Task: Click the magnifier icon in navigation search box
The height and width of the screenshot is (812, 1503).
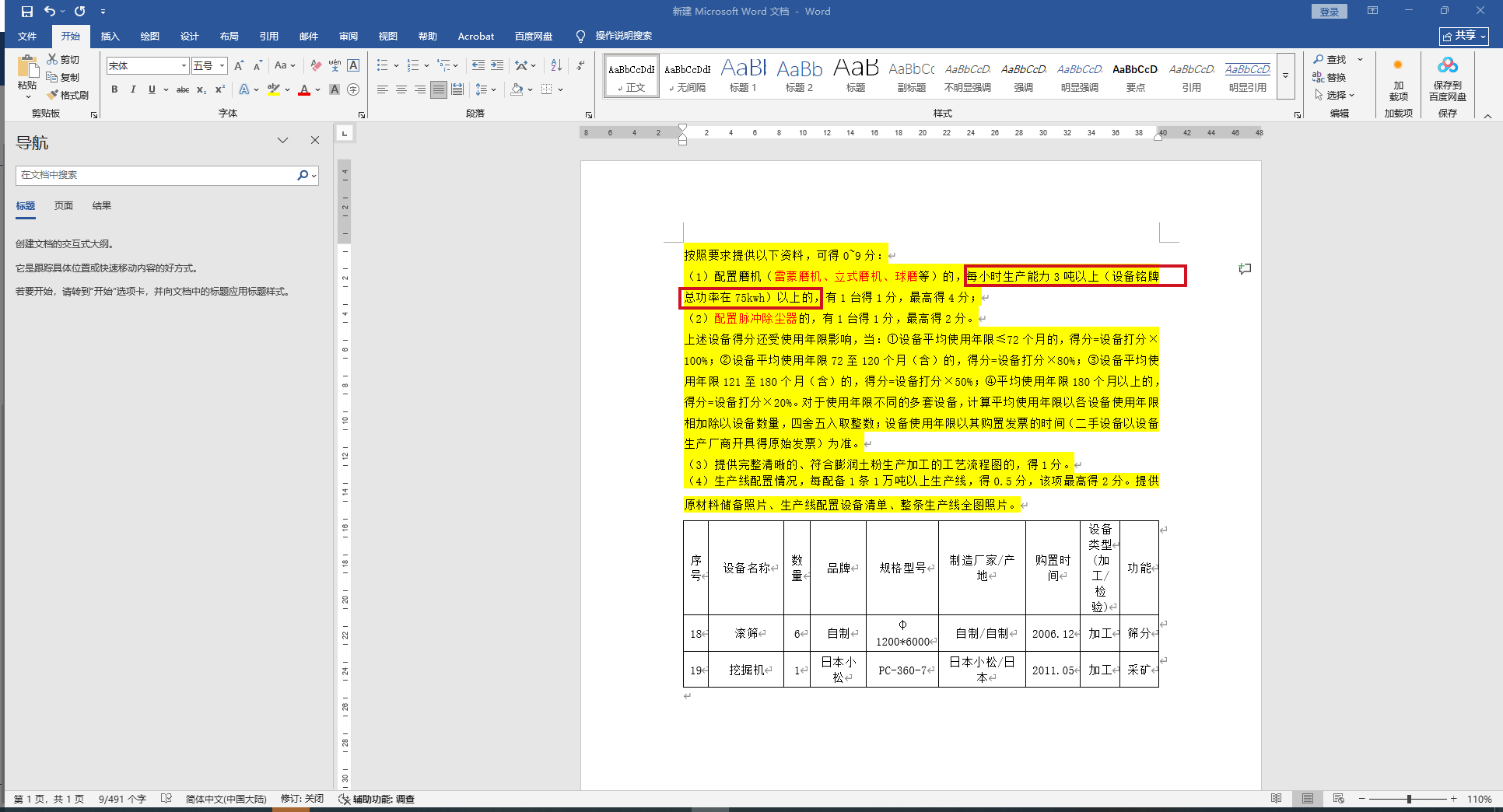Action: [x=303, y=175]
